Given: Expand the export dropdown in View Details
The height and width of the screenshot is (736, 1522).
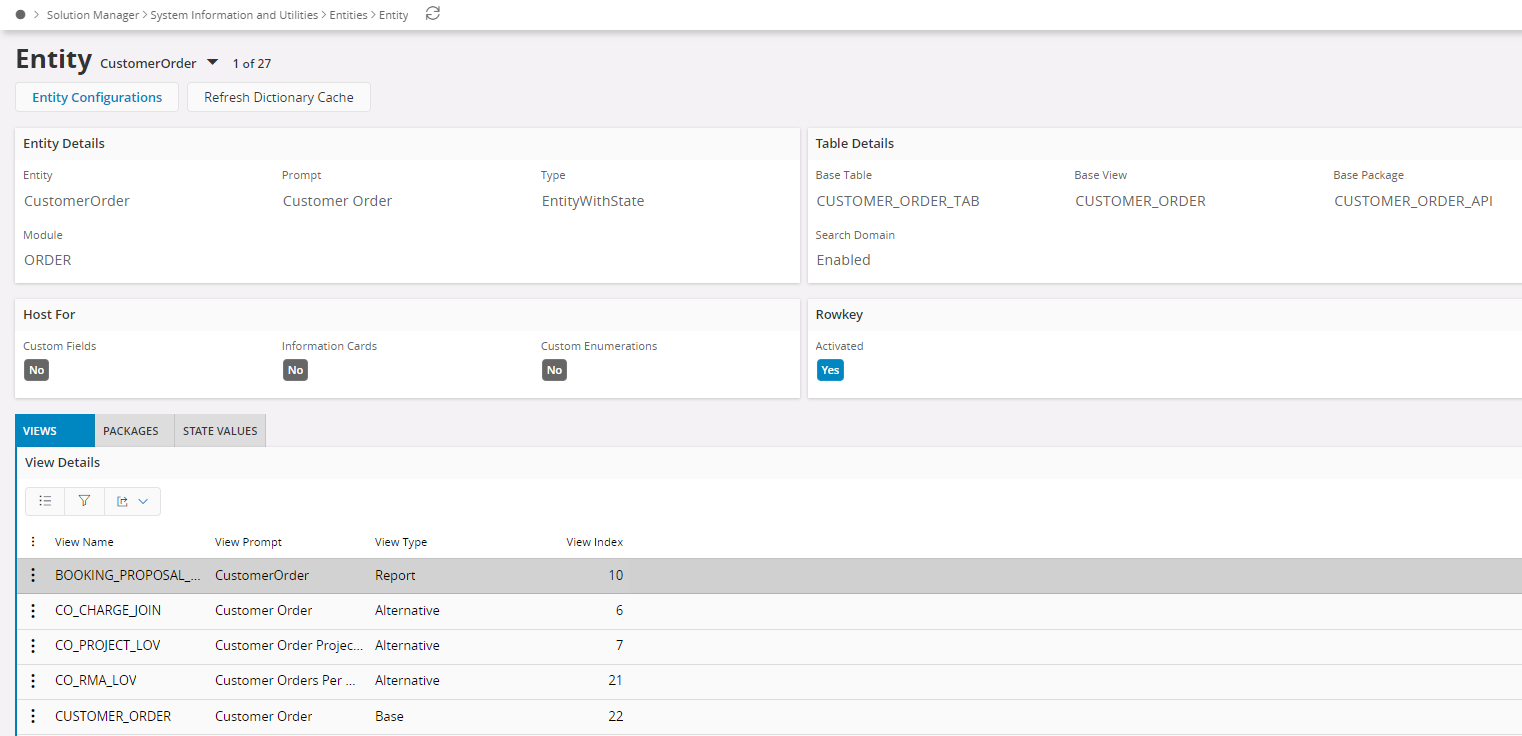Looking at the screenshot, I should pos(133,501).
